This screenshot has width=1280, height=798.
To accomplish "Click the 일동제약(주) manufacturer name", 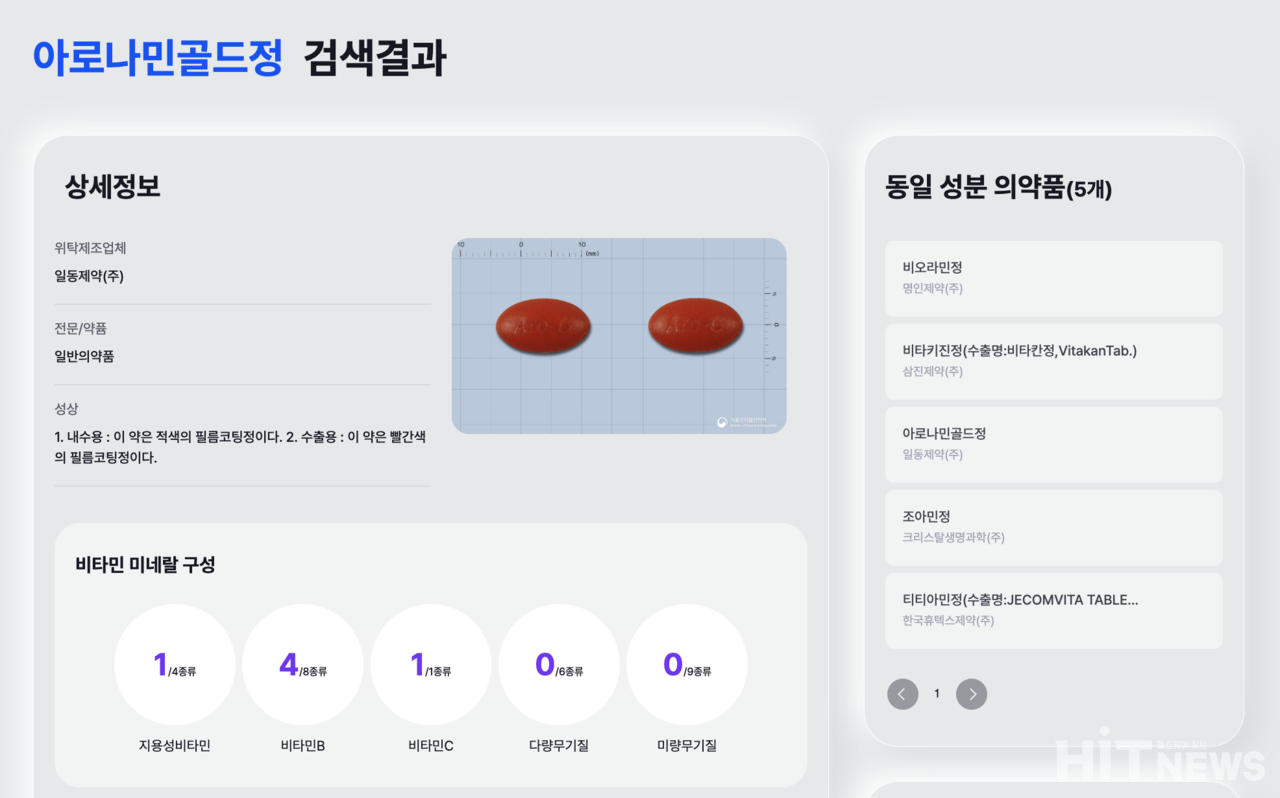I will coord(90,276).
